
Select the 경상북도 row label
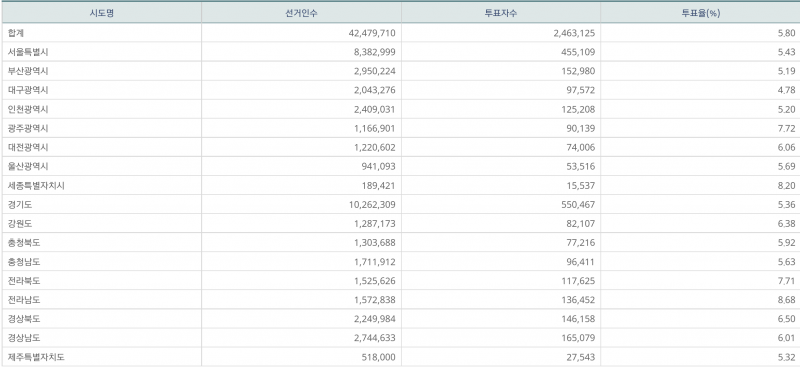pos(24,319)
